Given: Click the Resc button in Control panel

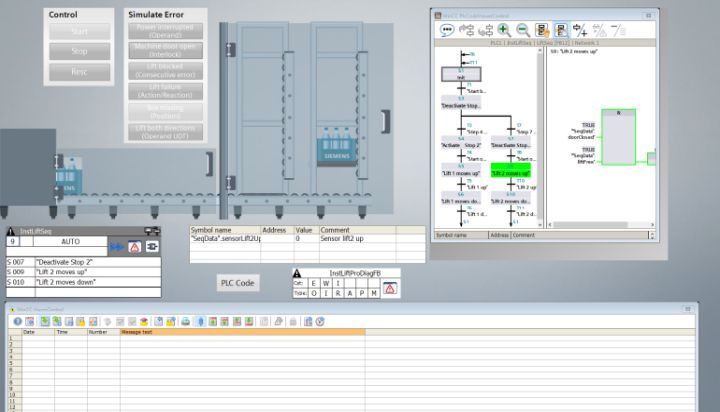Looking at the screenshot, I should [79, 72].
